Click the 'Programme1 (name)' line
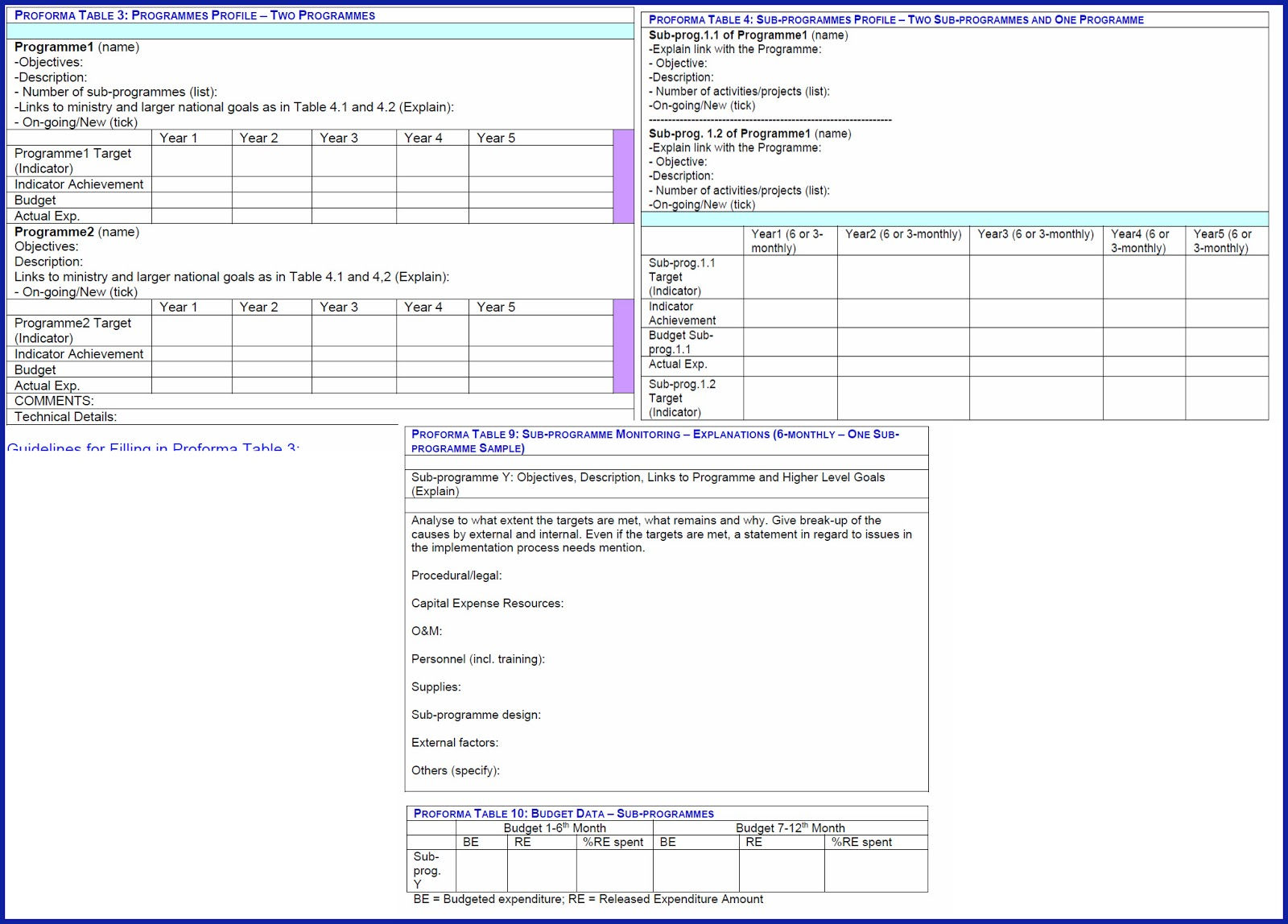 click(x=76, y=47)
